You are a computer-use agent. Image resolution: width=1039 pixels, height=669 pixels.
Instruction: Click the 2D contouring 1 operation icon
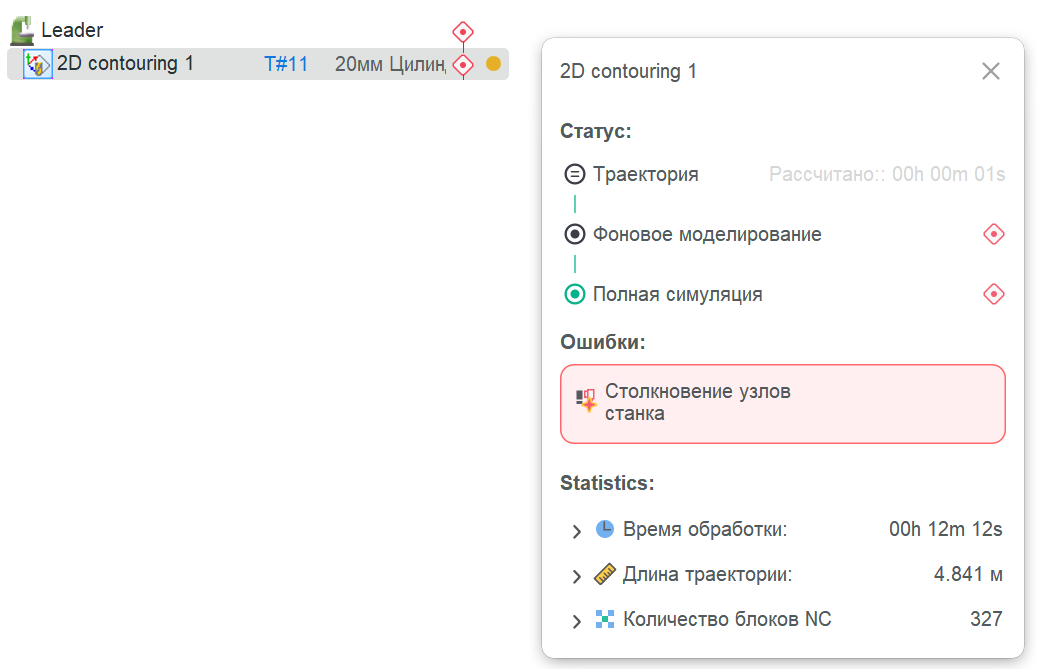pyautogui.click(x=37, y=65)
